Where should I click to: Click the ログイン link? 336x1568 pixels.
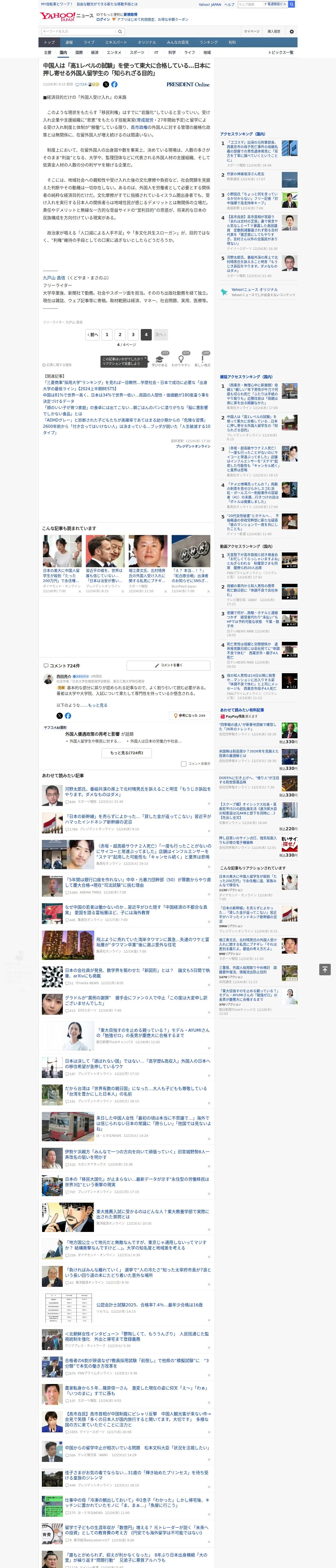[x=103, y=20]
